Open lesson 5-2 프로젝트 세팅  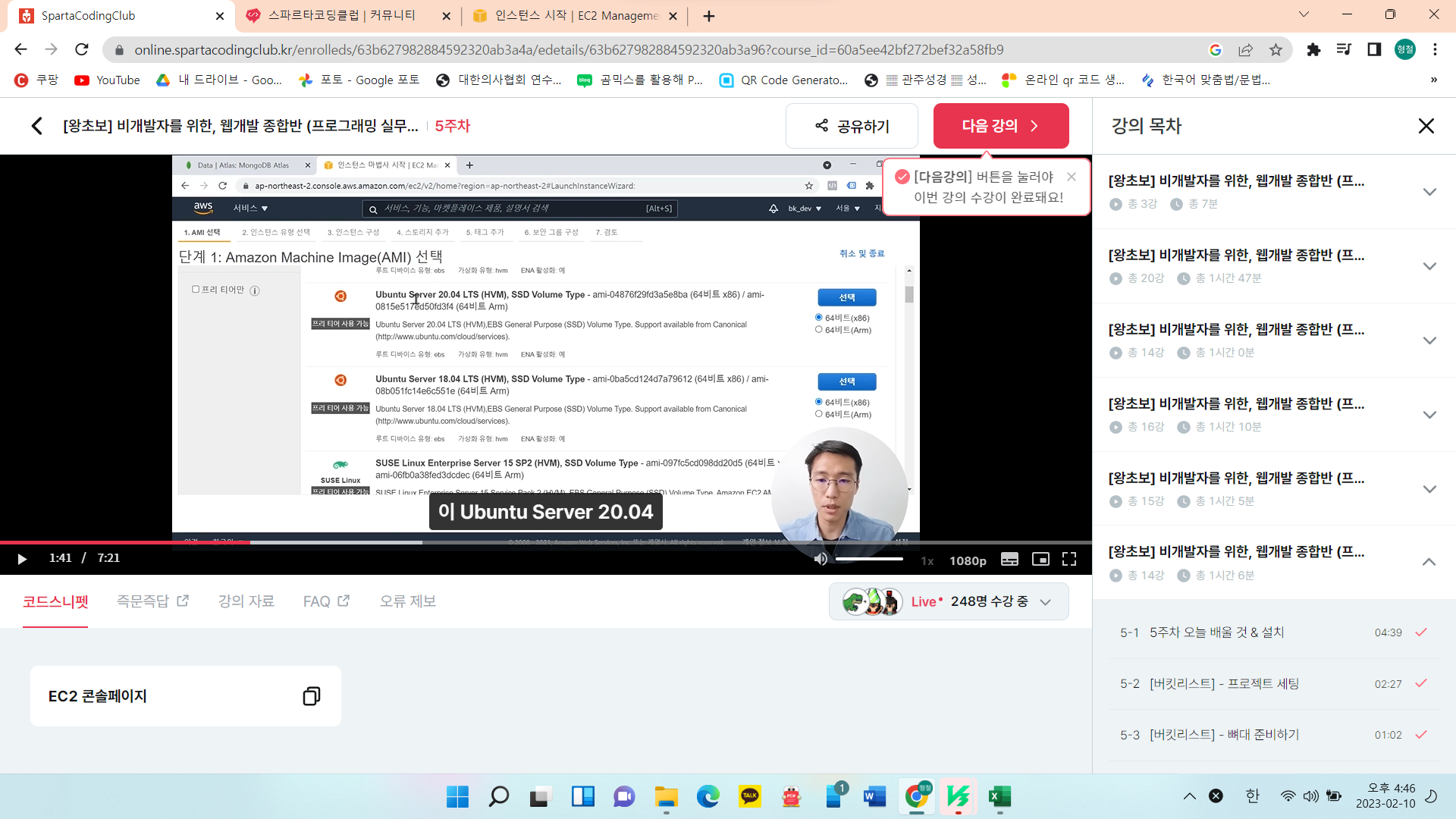1274,684
